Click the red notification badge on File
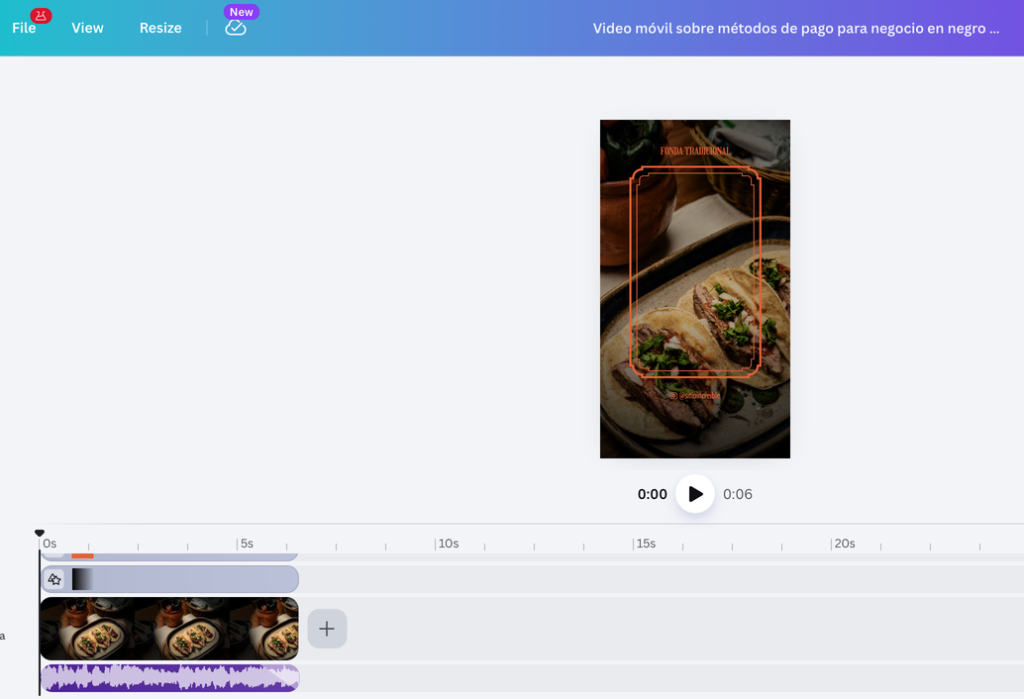Image resolution: width=1024 pixels, height=699 pixels. point(40,15)
